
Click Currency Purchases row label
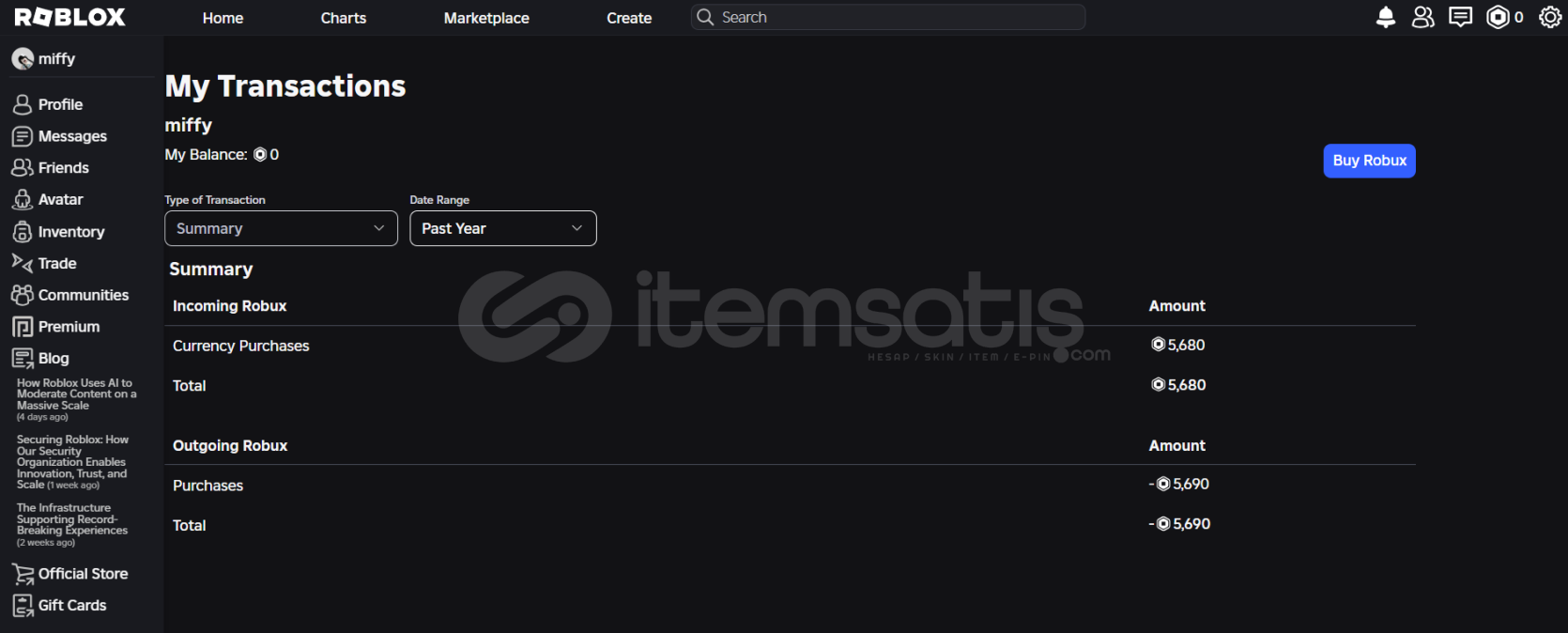pyautogui.click(x=240, y=346)
